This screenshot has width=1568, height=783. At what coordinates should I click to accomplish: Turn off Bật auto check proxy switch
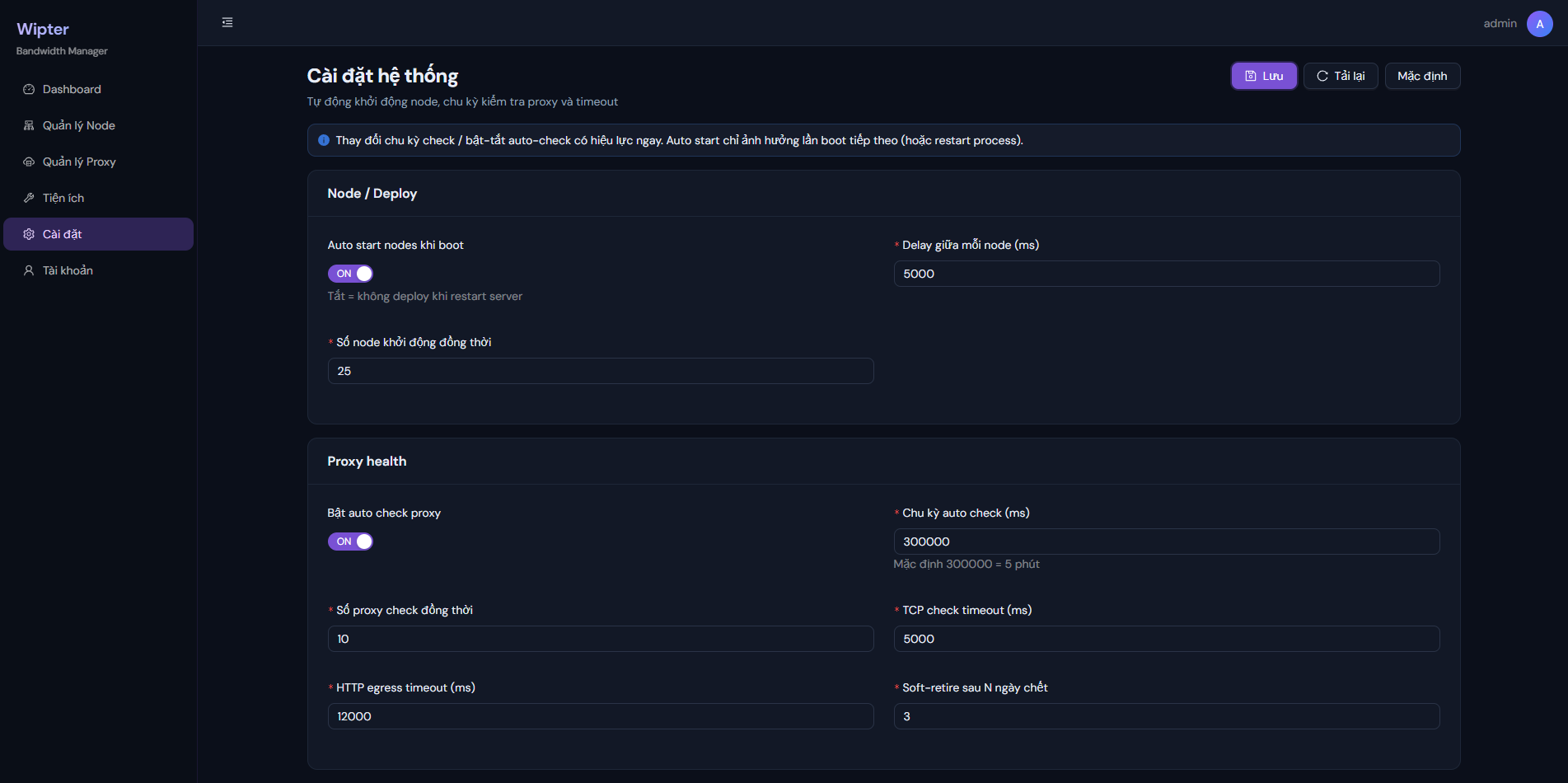(x=350, y=542)
